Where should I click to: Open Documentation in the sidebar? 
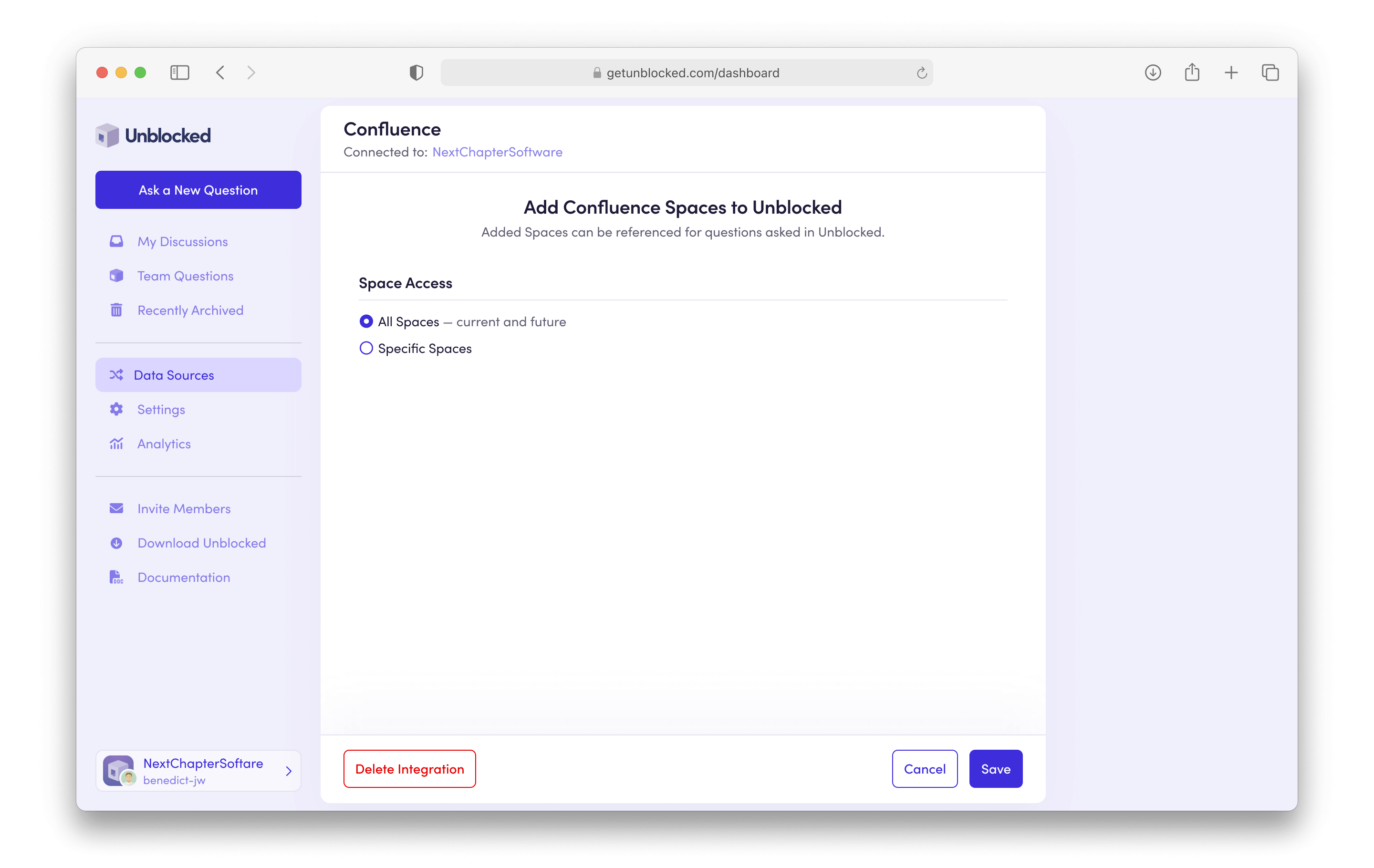pyautogui.click(x=198, y=577)
